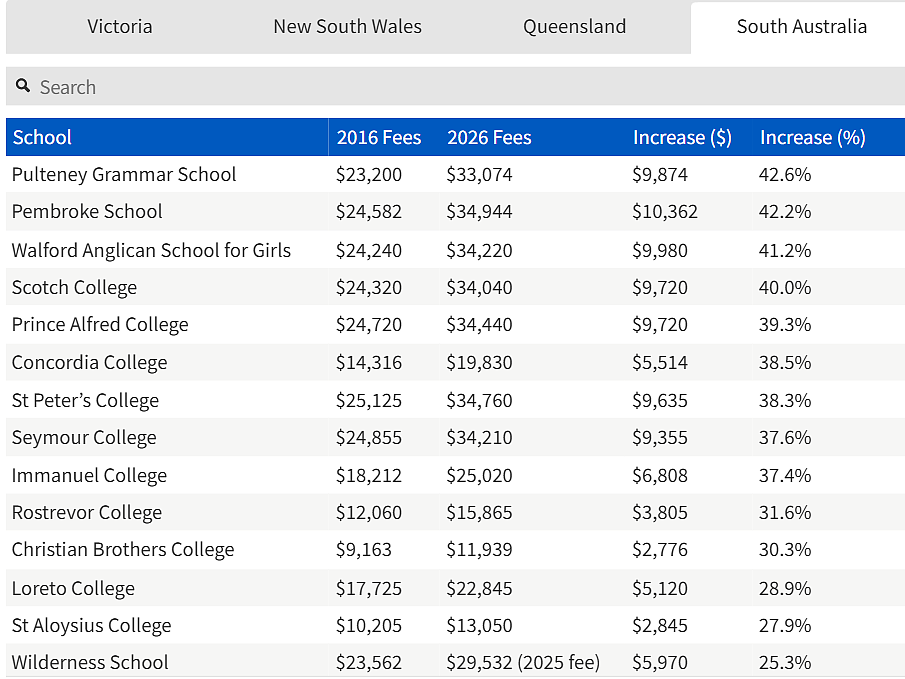905x679 pixels.
Task: Click Pulteney's 2026 fee $33,074
Action: pos(479,174)
